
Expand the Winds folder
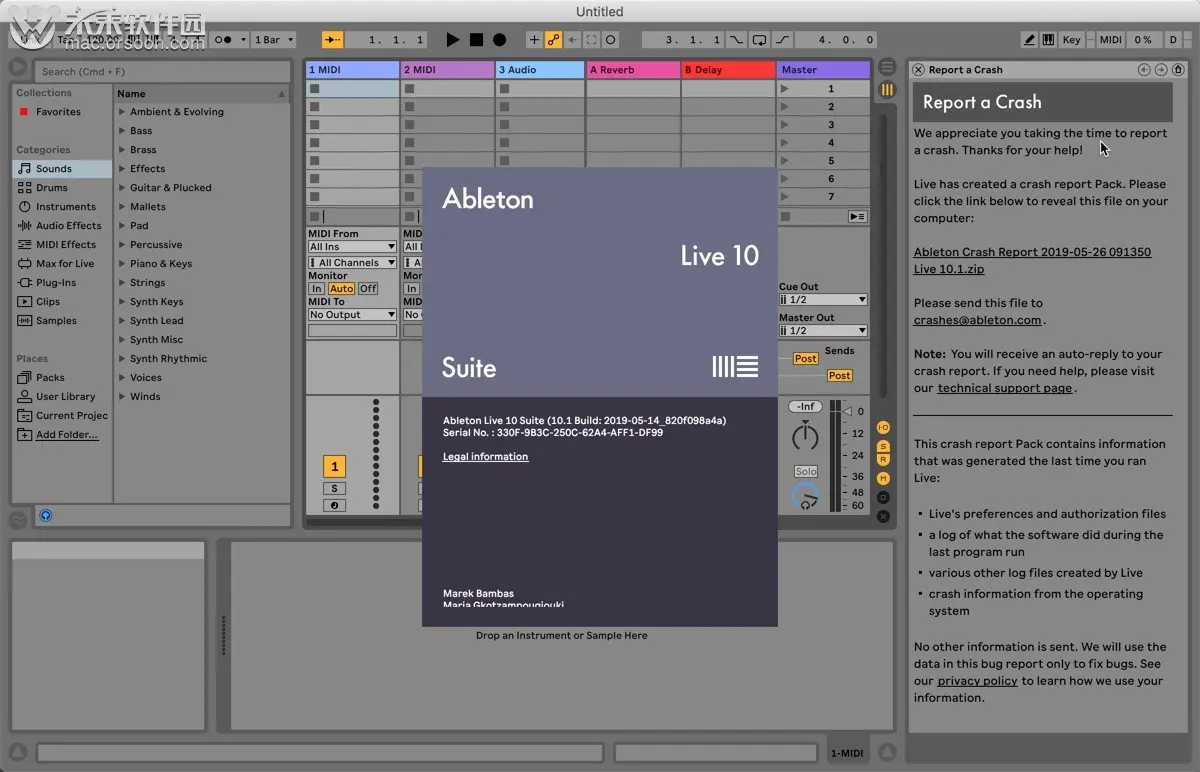click(x=122, y=397)
